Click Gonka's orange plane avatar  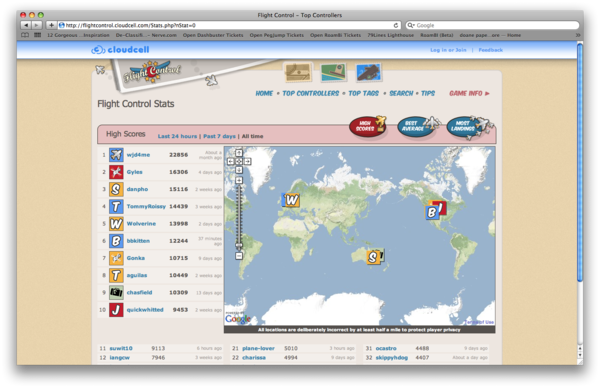pyautogui.click(x=116, y=258)
